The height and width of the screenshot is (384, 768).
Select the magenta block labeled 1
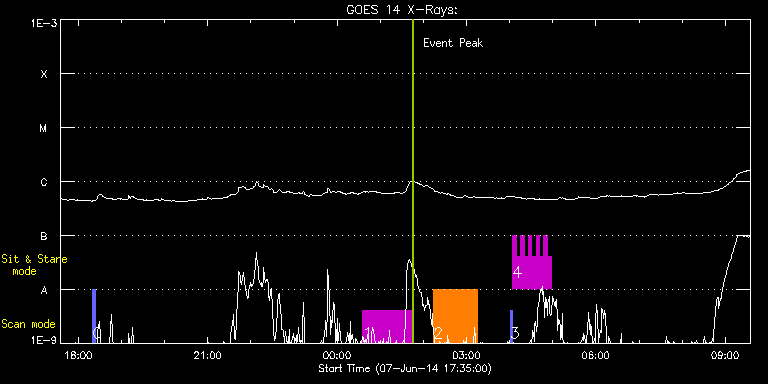point(387,326)
